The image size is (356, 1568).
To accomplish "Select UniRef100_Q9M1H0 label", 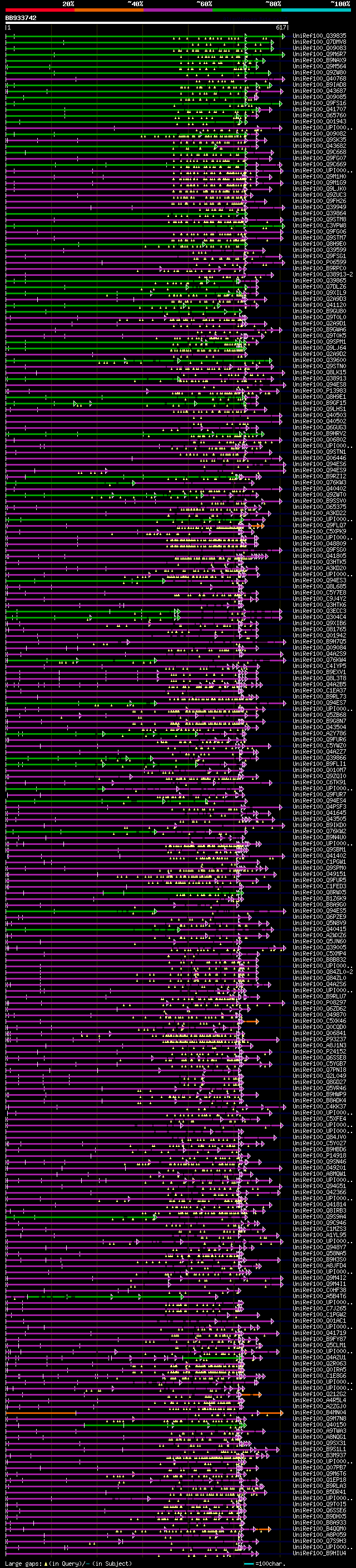I will pos(319,176).
